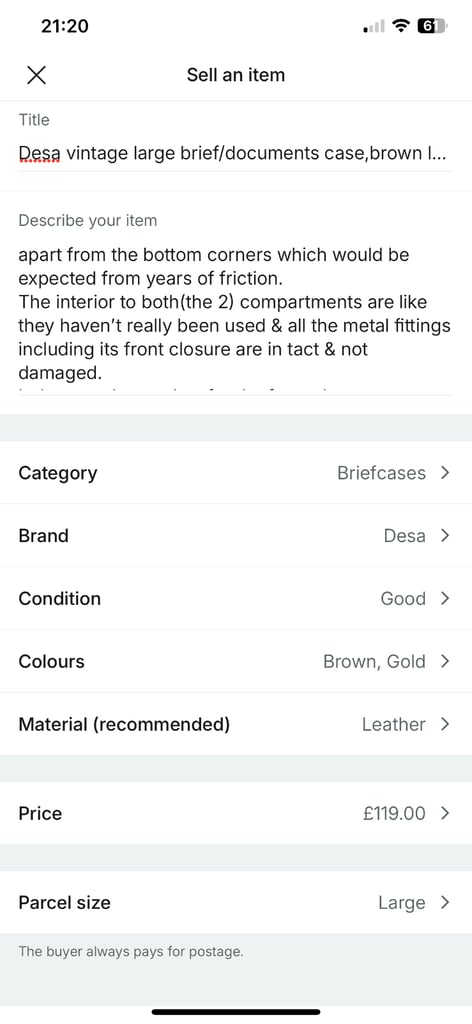Expand Condition chevron next to Good
The width and height of the screenshot is (472, 1024).
point(445,598)
